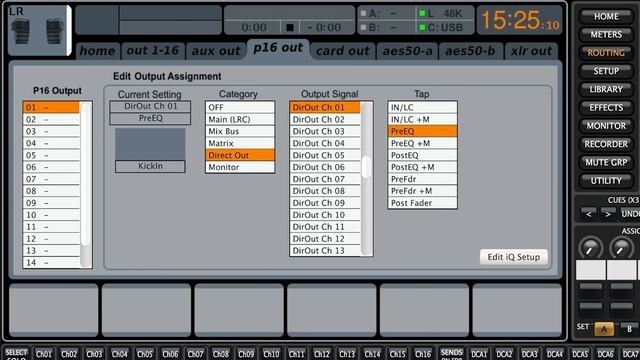Select P16 Output 01 row

pos(51,107)
